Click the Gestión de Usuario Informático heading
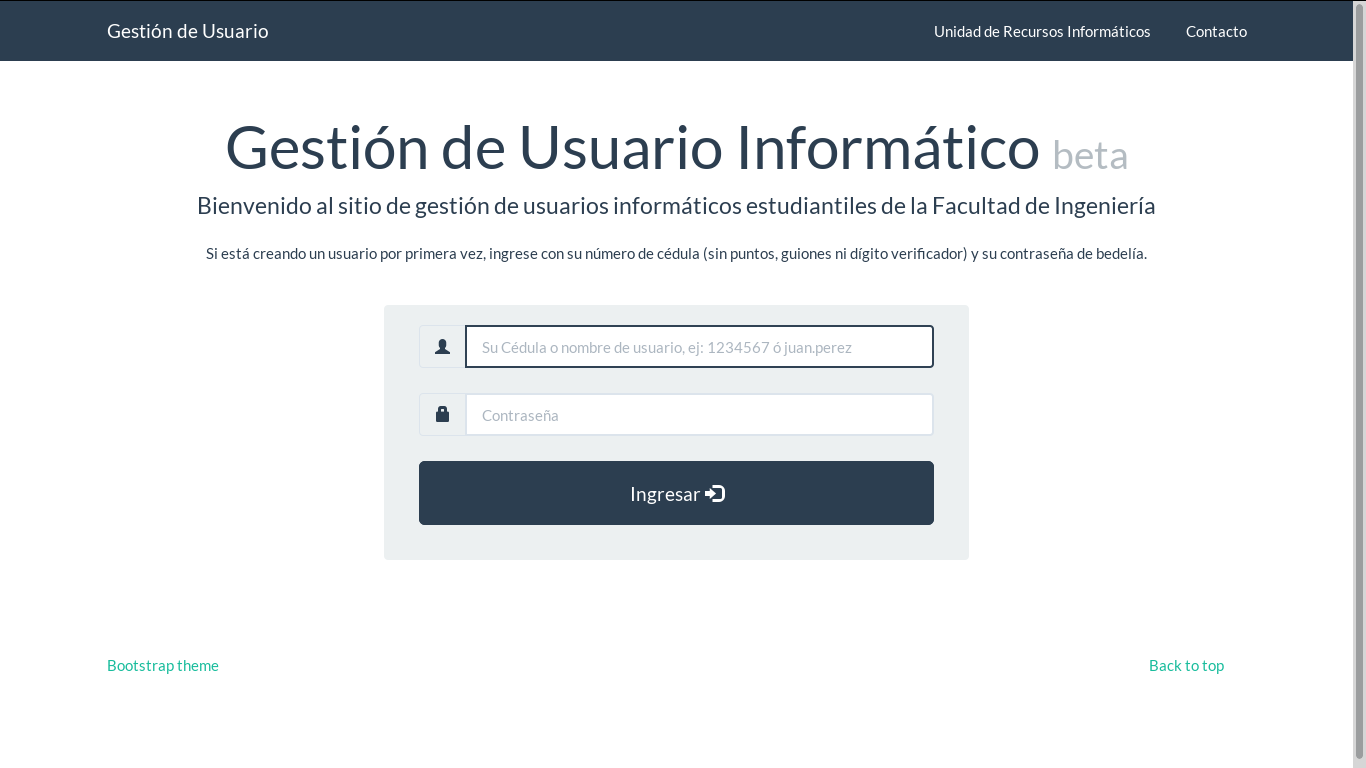 [x=632, y=148]
